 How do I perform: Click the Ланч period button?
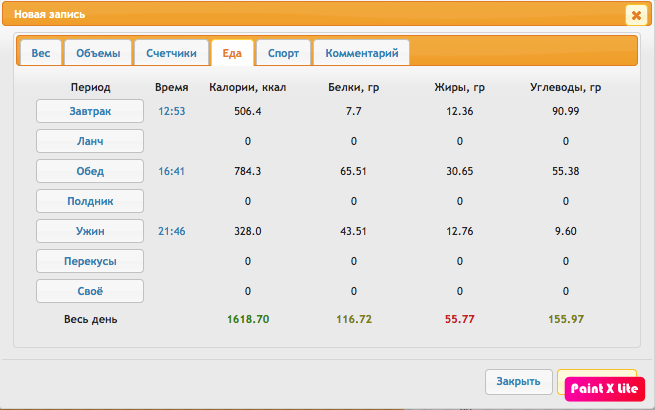tap(90, 141)
